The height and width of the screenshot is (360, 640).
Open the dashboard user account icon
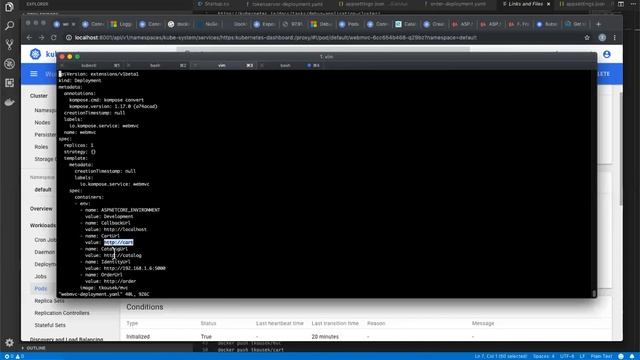[607, 54]
